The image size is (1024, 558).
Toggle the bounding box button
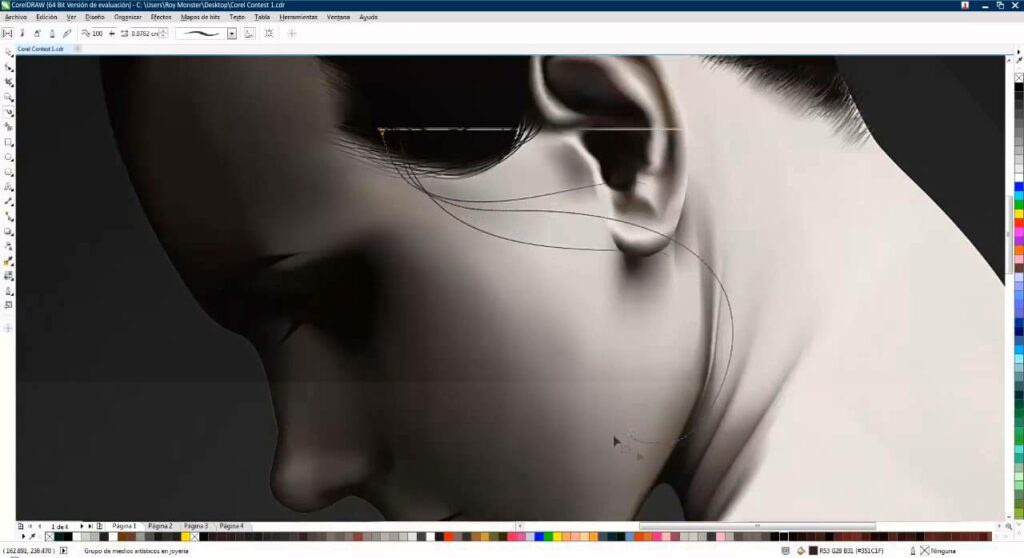268,33
